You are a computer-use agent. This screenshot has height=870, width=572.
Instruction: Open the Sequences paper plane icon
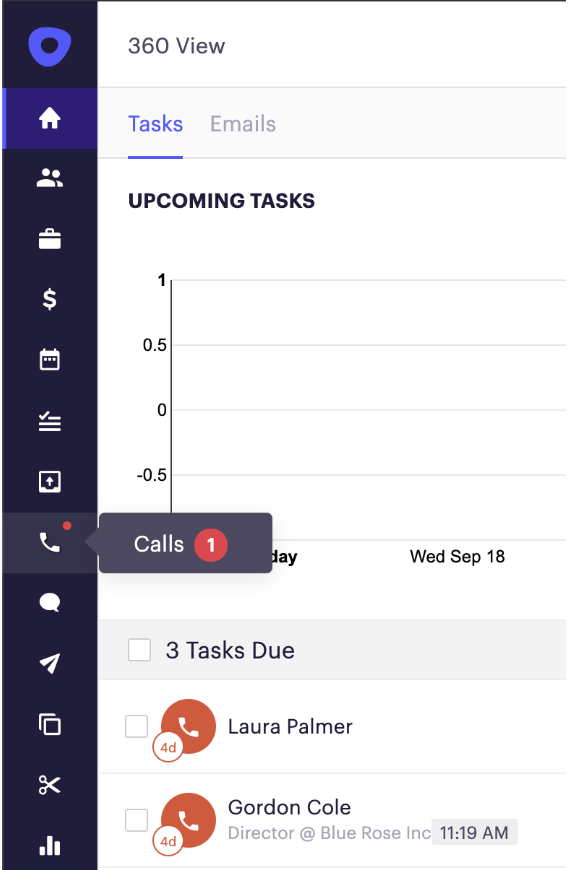pos(49,663)
